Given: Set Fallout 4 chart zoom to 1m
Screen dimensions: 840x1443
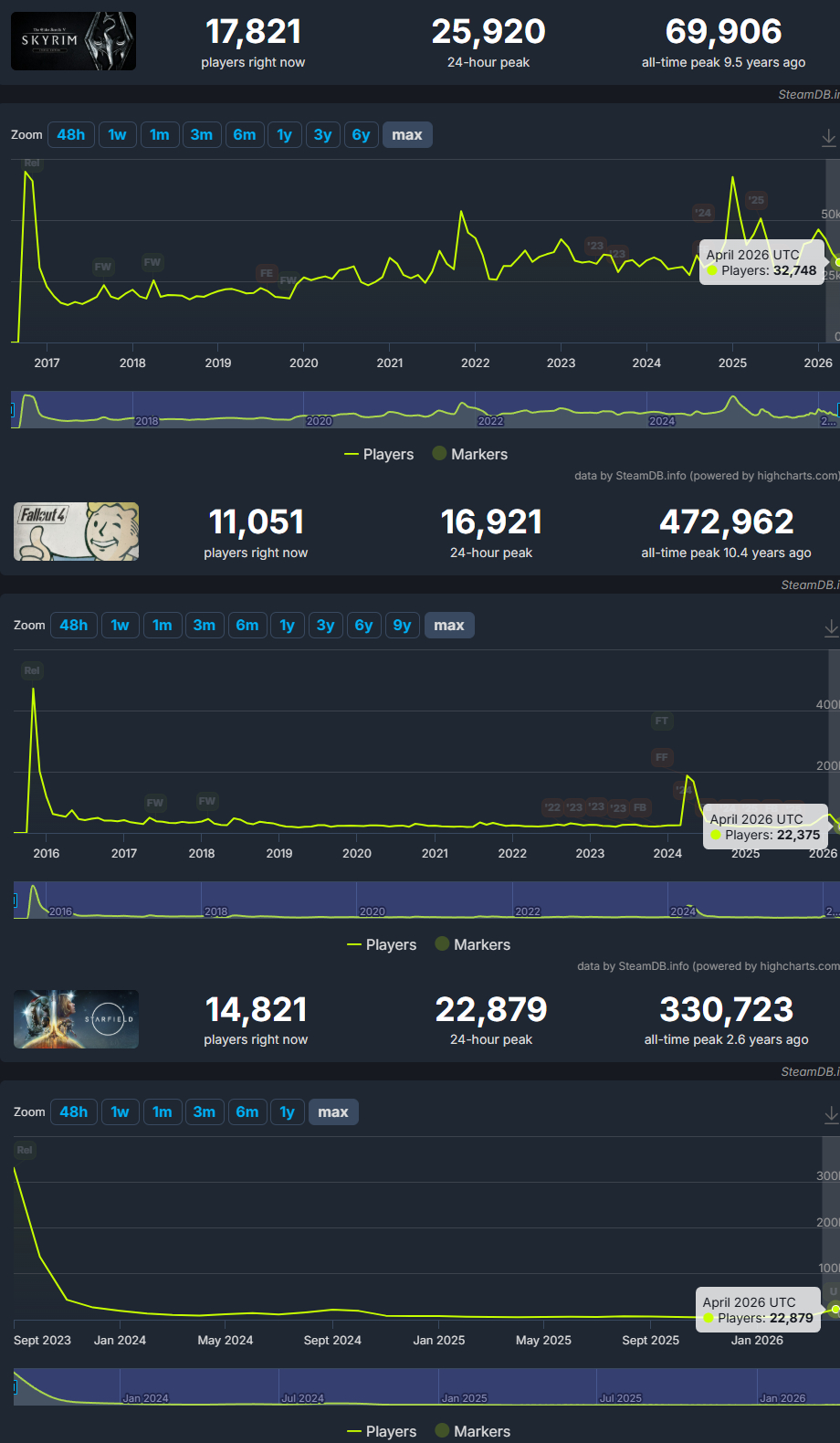Looking at the screenshot, I should click(163, 626).
